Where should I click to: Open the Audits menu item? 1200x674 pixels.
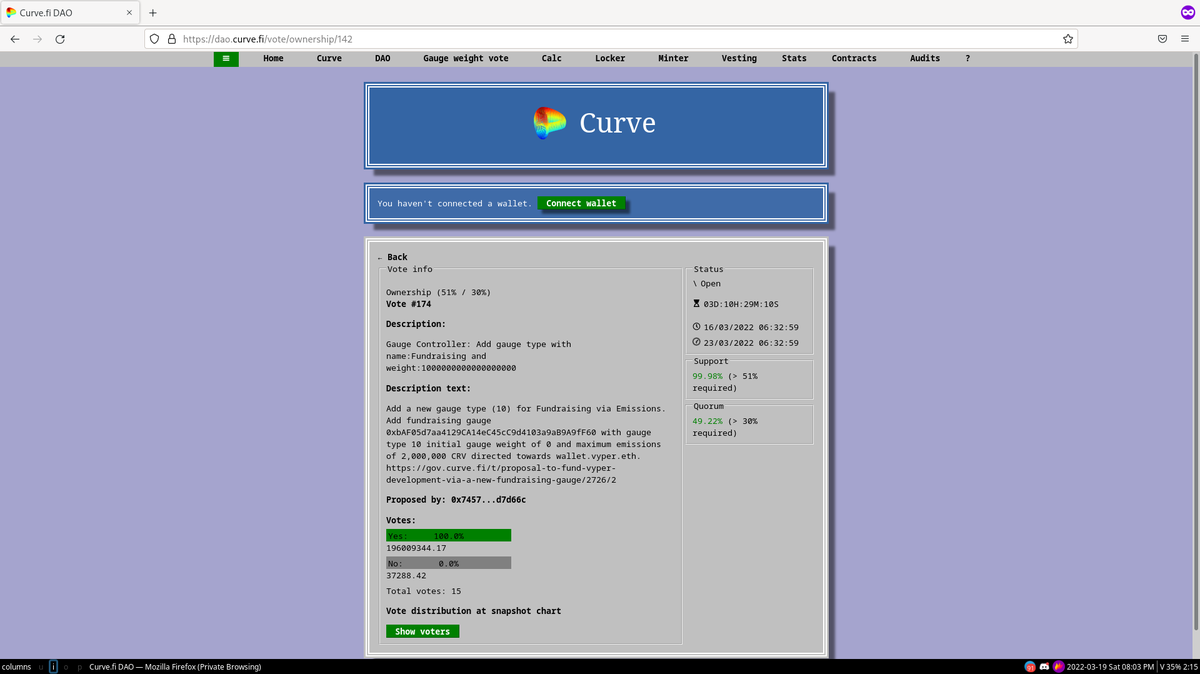[925, 59]
